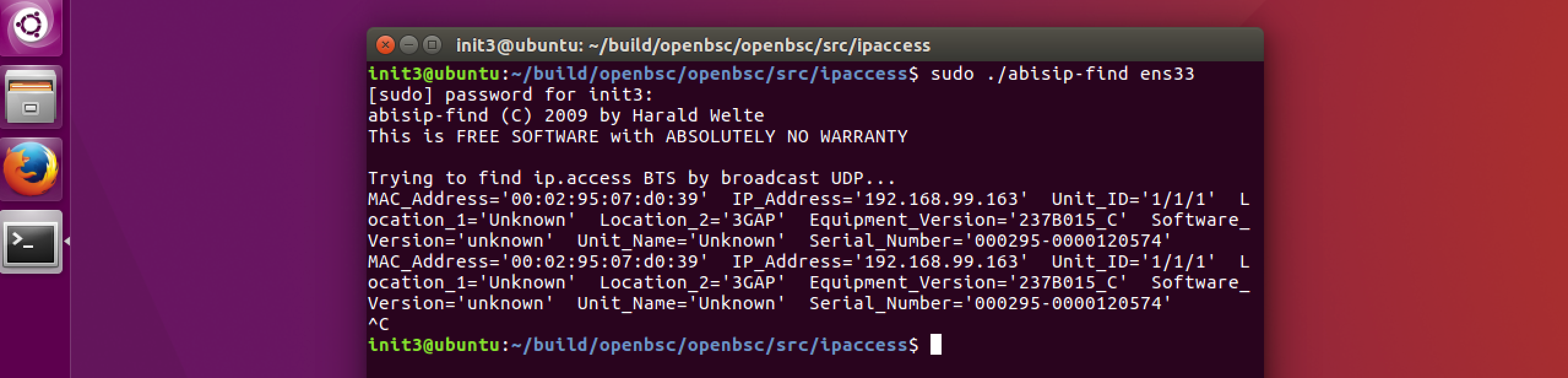Select the Terminal icon in the launcher
The image size is (1568, 378).
point(31,242)
